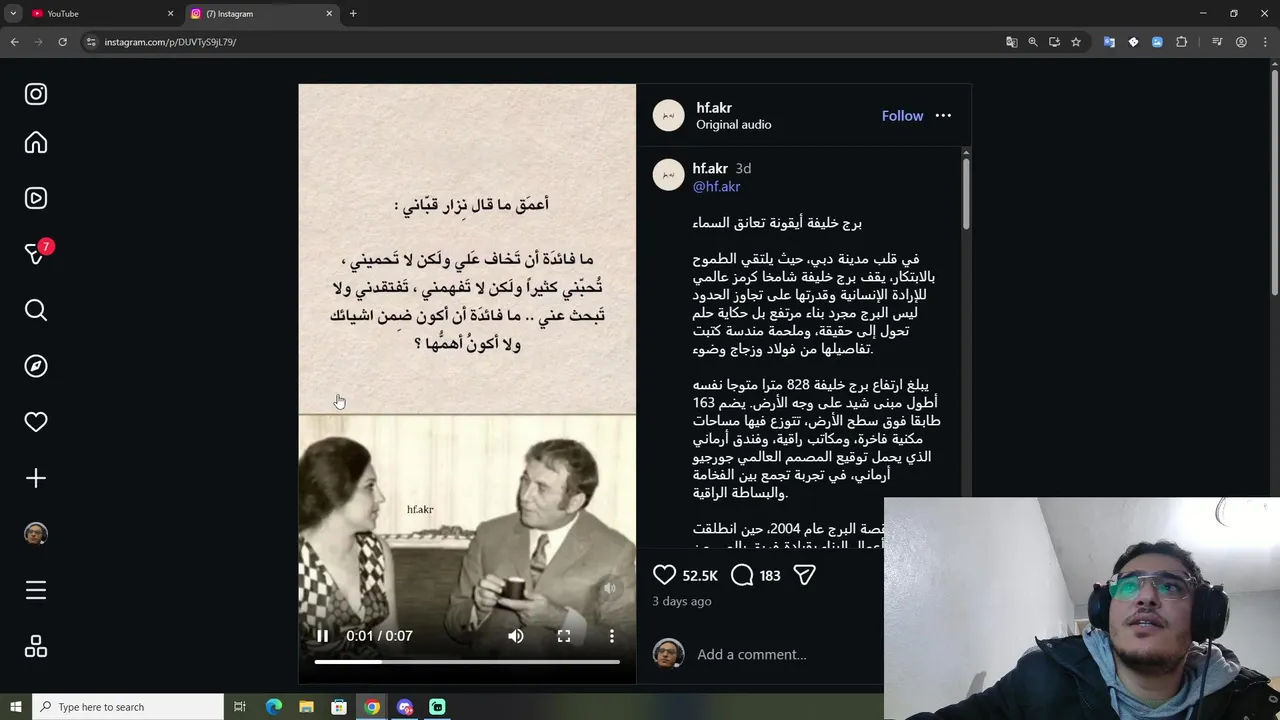The width and height of the screenshot is (1280, 720).
Task: Toggle the Instagram audio mute overlay button
Action: [609, 588]
